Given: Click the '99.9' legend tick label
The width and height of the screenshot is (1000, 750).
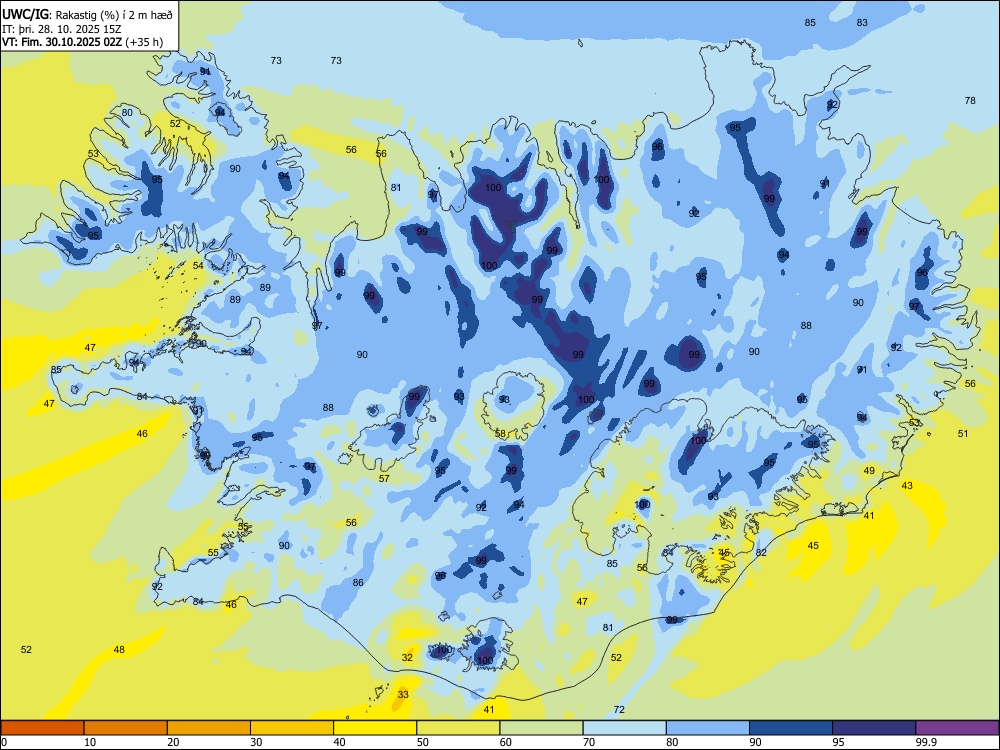Looking at the screenshot, I should point(926,742).
